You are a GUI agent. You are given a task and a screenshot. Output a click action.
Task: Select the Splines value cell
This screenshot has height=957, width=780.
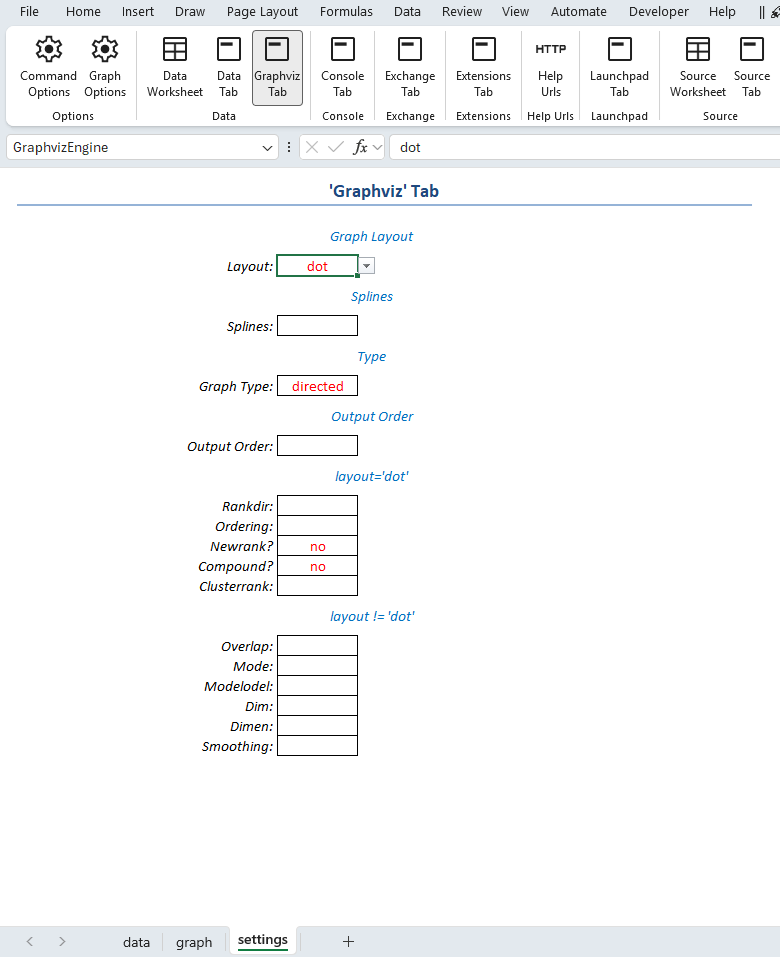(317, 326)
